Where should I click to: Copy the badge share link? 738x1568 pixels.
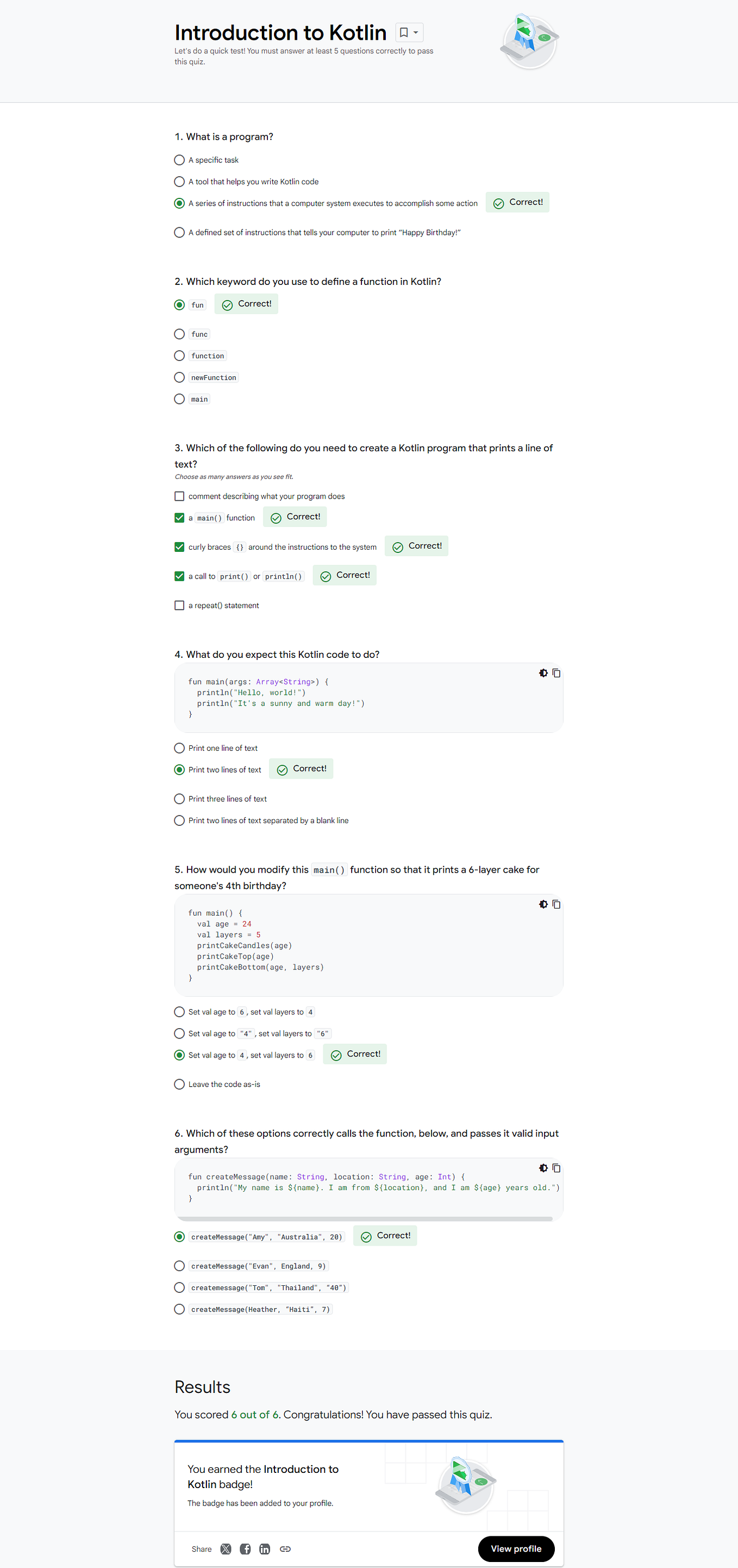pyautogui.click(x=285, y=1549)
